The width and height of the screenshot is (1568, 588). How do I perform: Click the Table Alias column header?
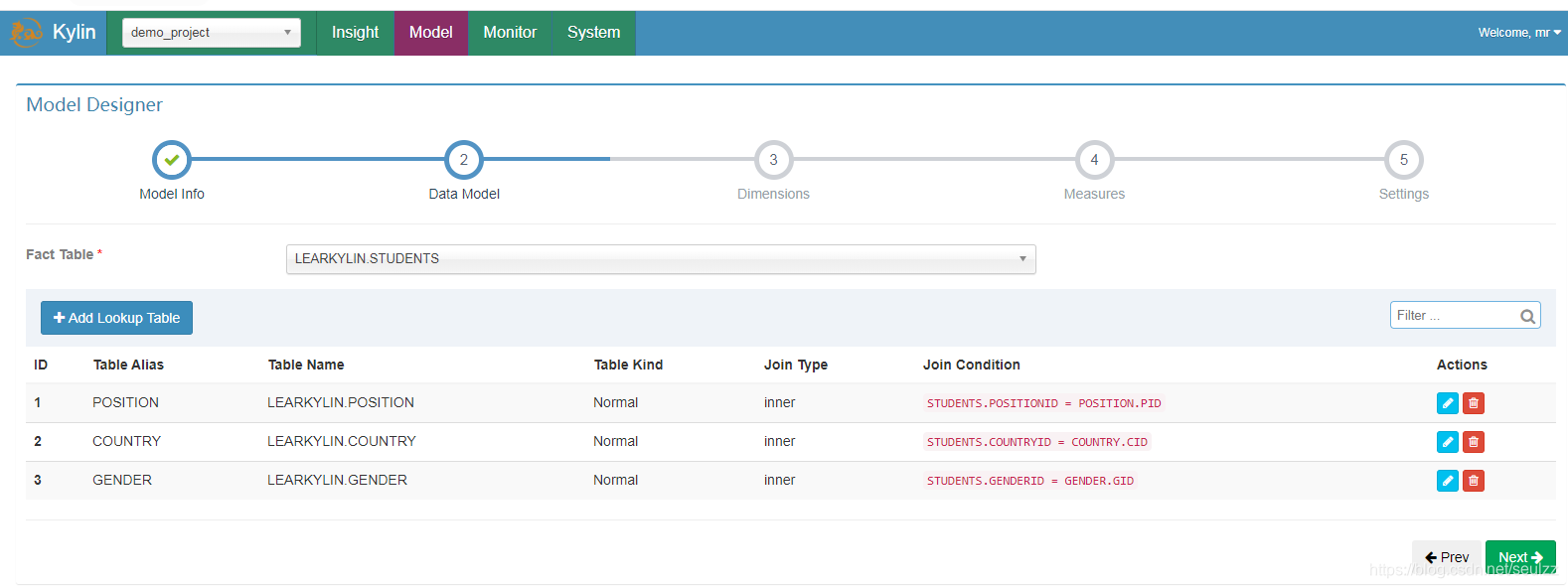pyautogui.click(x=128, y=365)
